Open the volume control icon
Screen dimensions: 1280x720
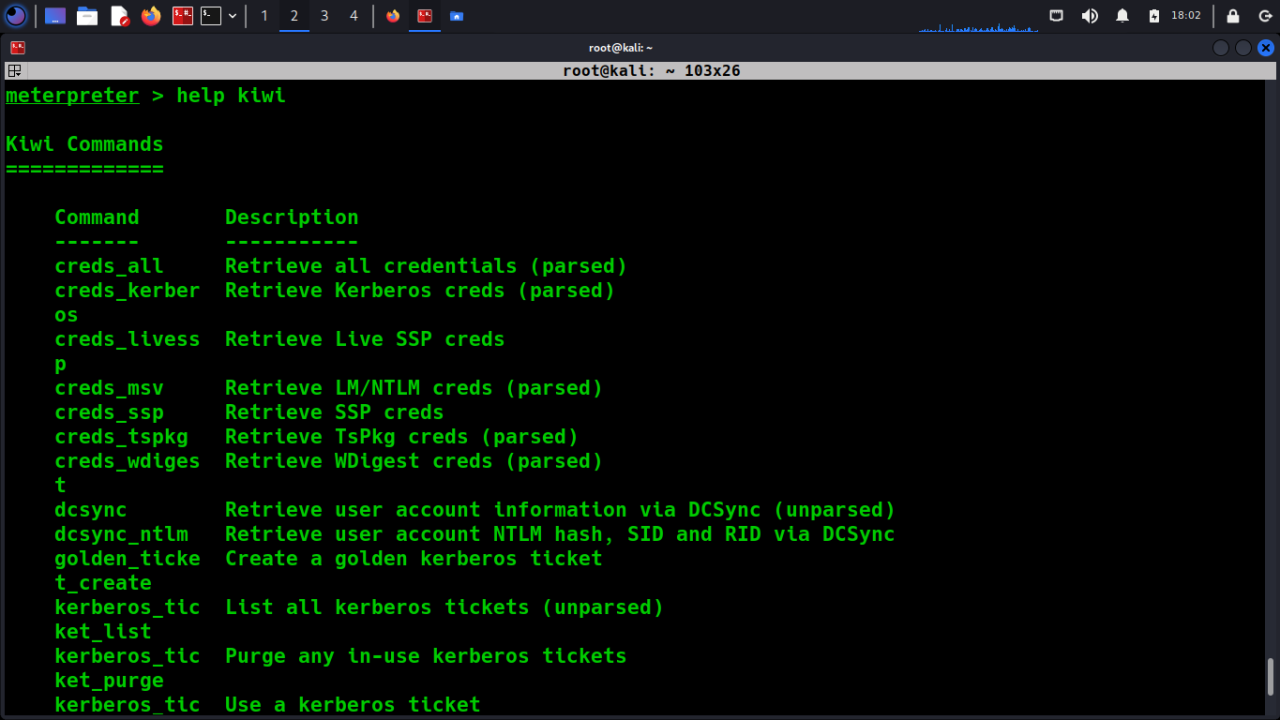pyautogui.click(x=1089, y=16)
